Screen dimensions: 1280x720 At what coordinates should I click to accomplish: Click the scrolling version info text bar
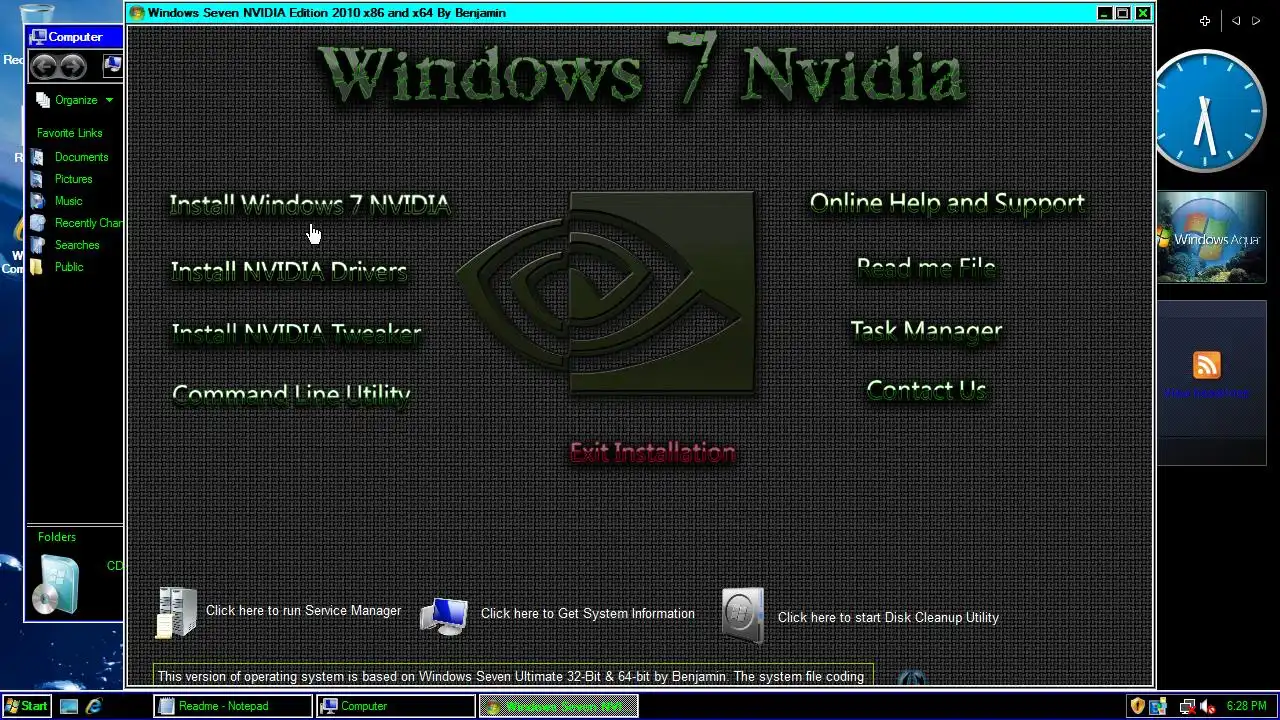tap(514, 677)
